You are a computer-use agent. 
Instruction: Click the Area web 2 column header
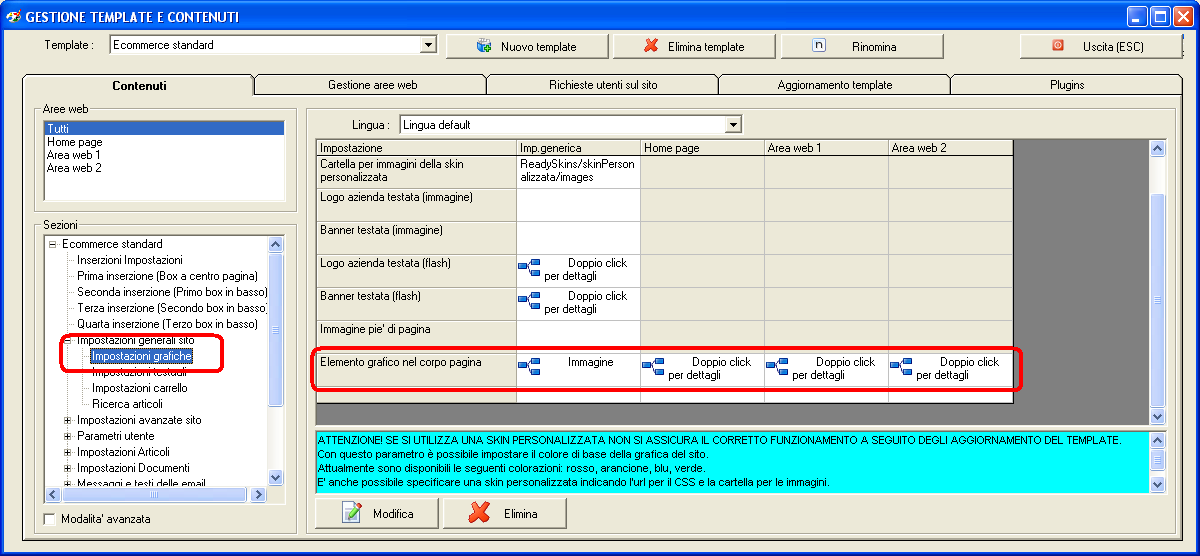(x=950, y=148)
